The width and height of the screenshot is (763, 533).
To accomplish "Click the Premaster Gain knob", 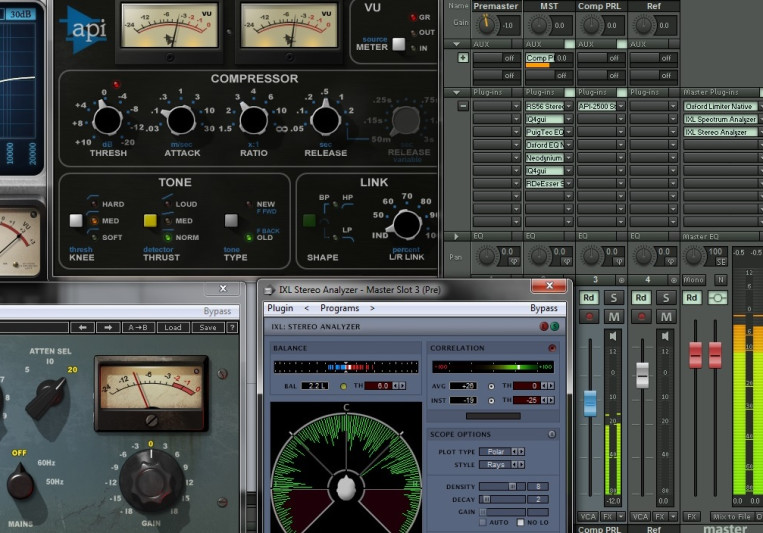I will 486,25.
